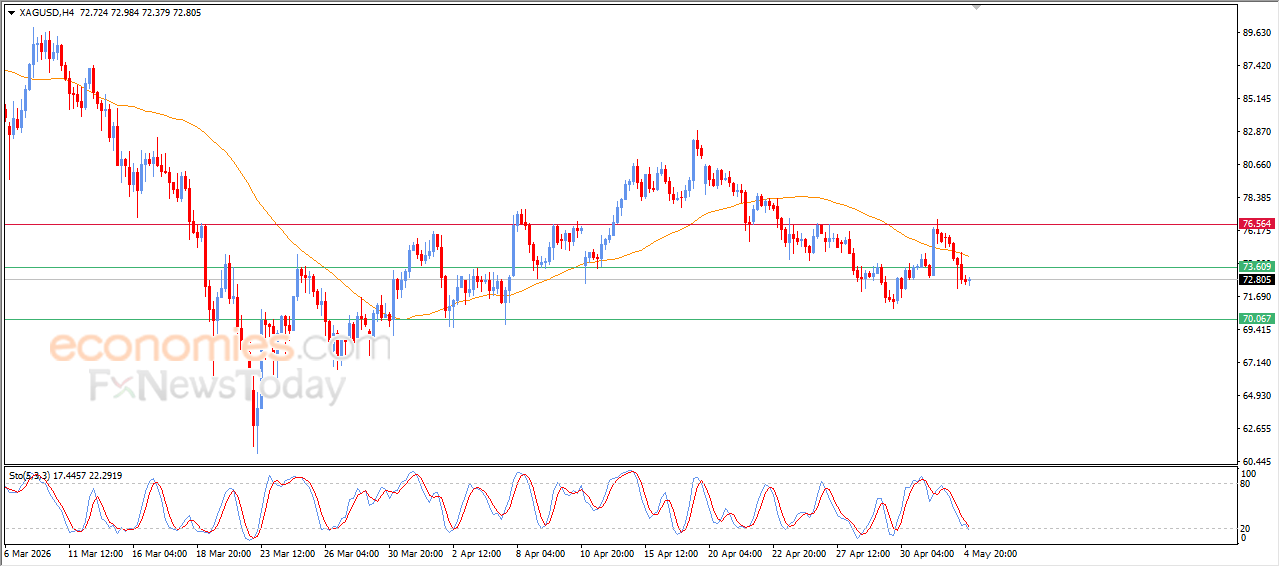Select the red 76.564 price label

pyautogui.click(x=1256, y=224)
